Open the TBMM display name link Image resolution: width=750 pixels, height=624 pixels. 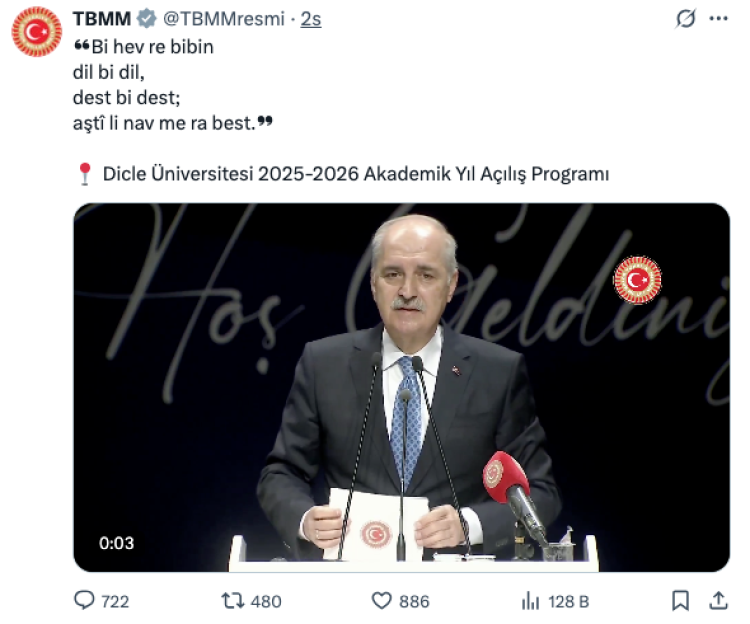(x=102, y=19)
